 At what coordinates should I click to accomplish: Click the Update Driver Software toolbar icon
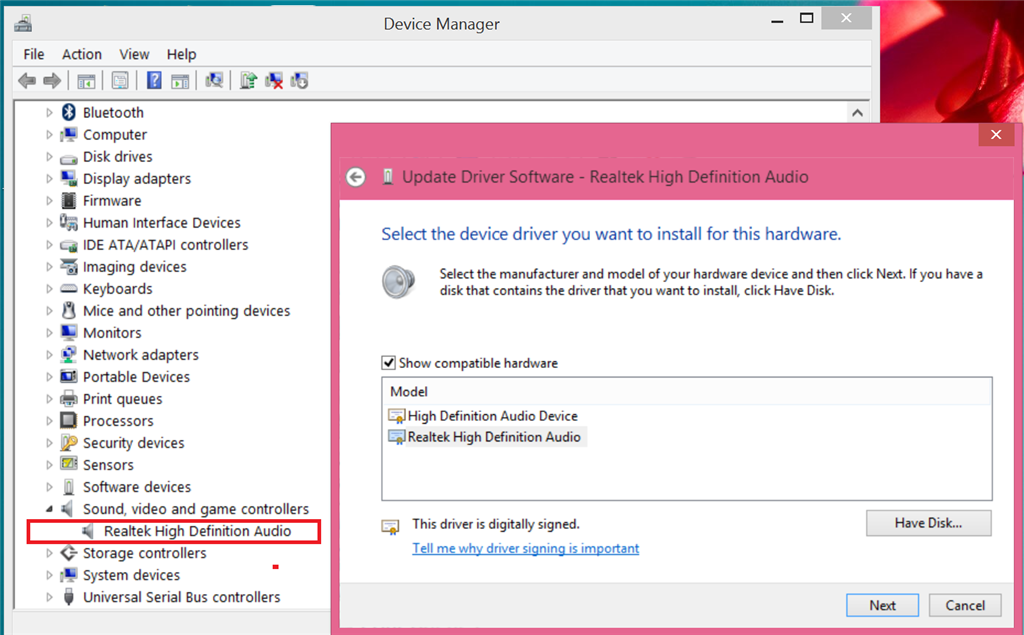pos(248,80)
